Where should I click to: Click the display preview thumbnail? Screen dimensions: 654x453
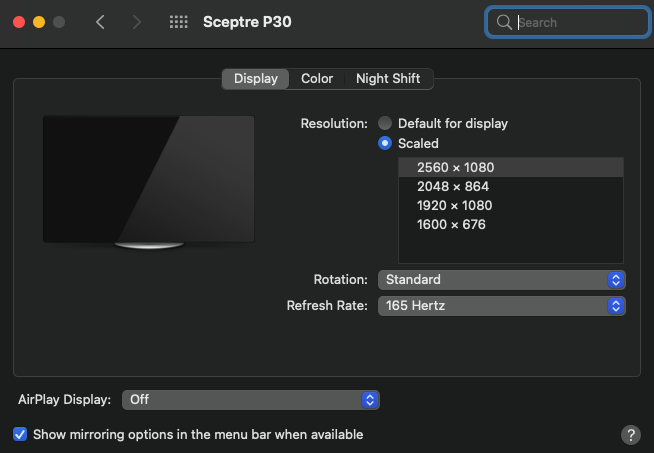148,180
